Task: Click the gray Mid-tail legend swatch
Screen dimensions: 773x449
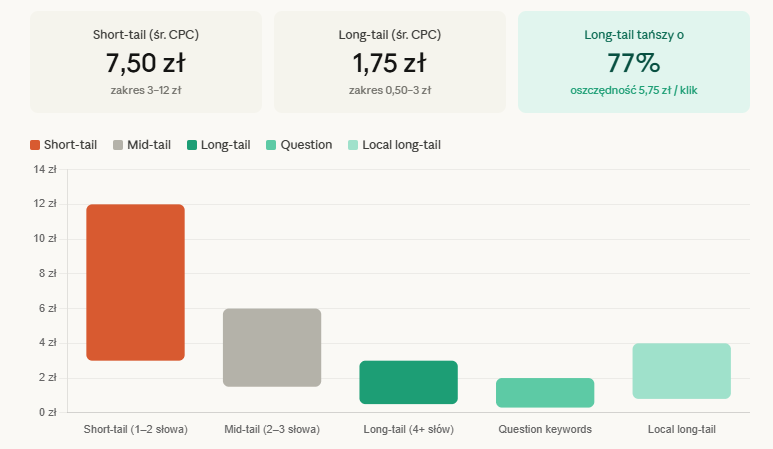Action: point(119,145)
